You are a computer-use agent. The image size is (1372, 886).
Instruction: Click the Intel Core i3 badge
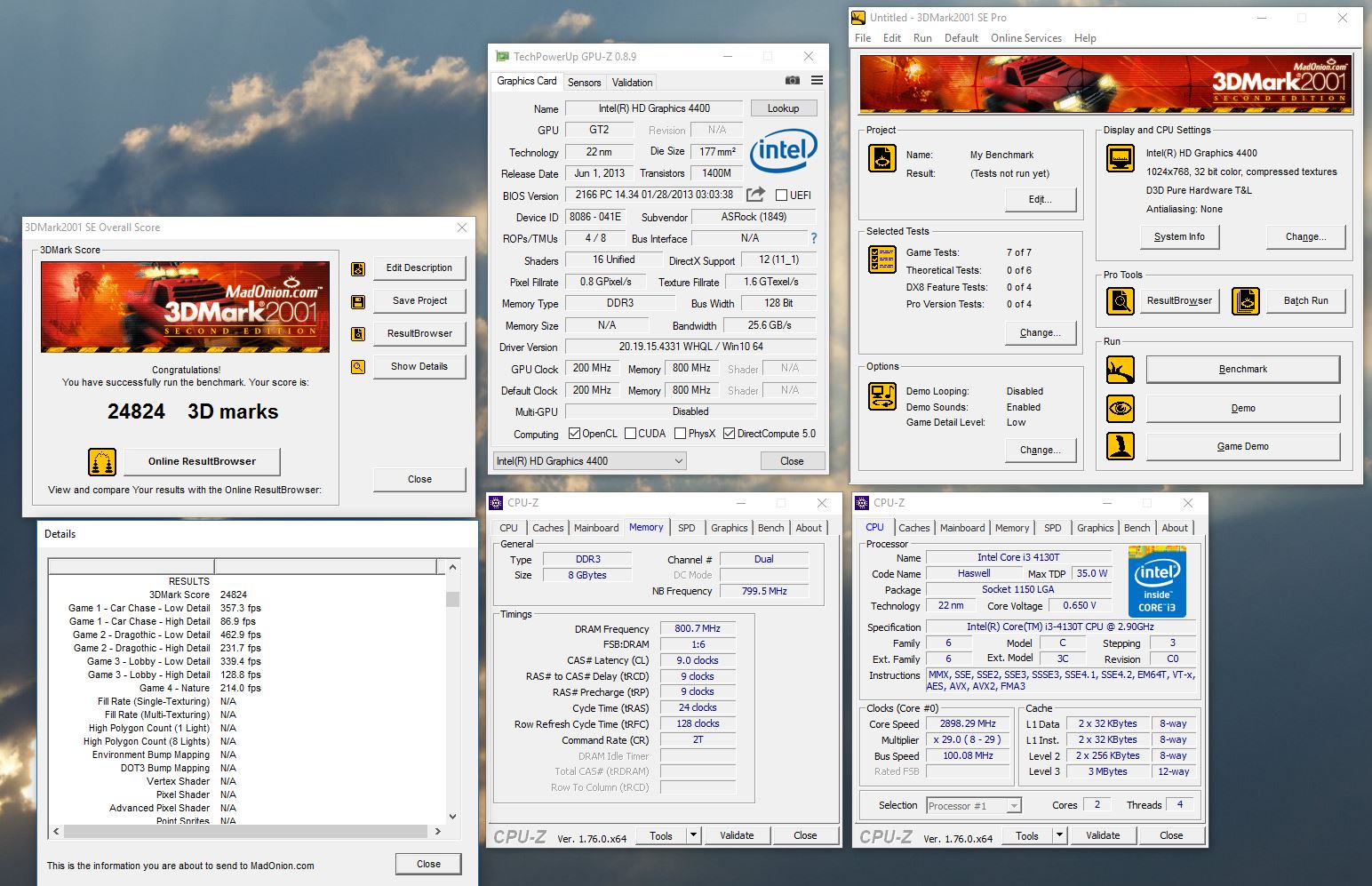(x=1157, y=581)
